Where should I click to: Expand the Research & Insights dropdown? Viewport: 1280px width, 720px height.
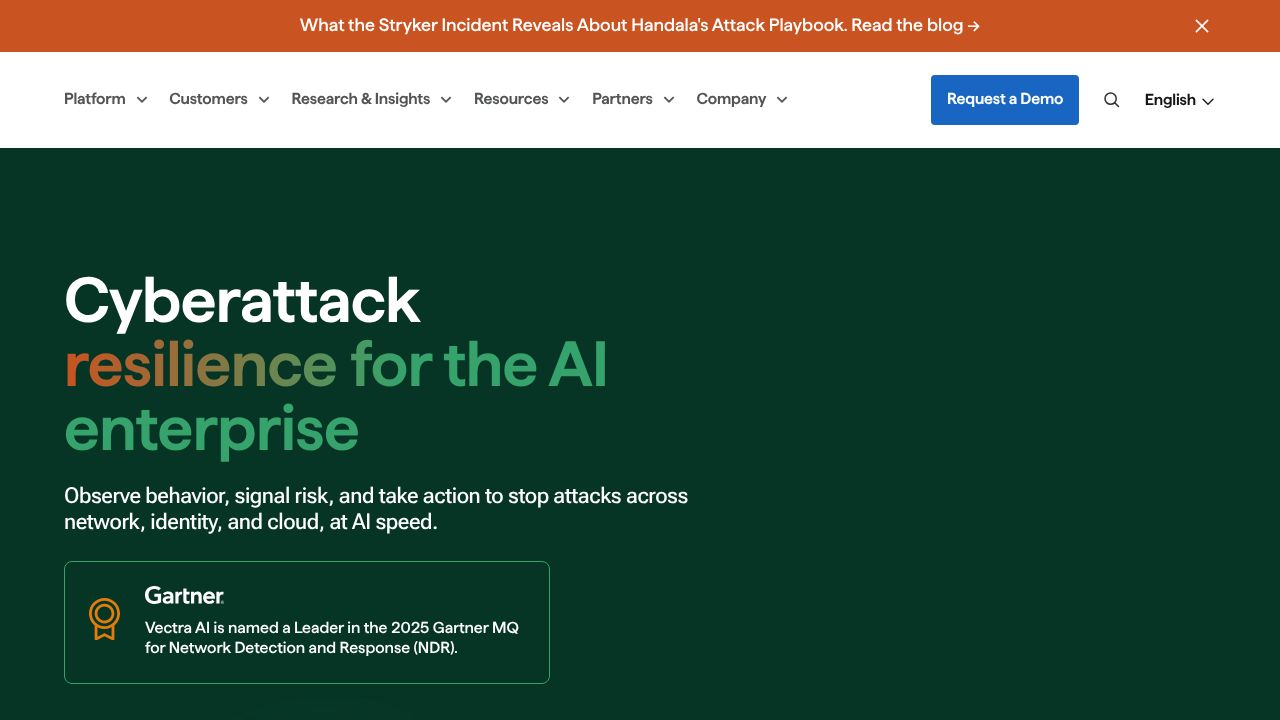click(371, 99)
